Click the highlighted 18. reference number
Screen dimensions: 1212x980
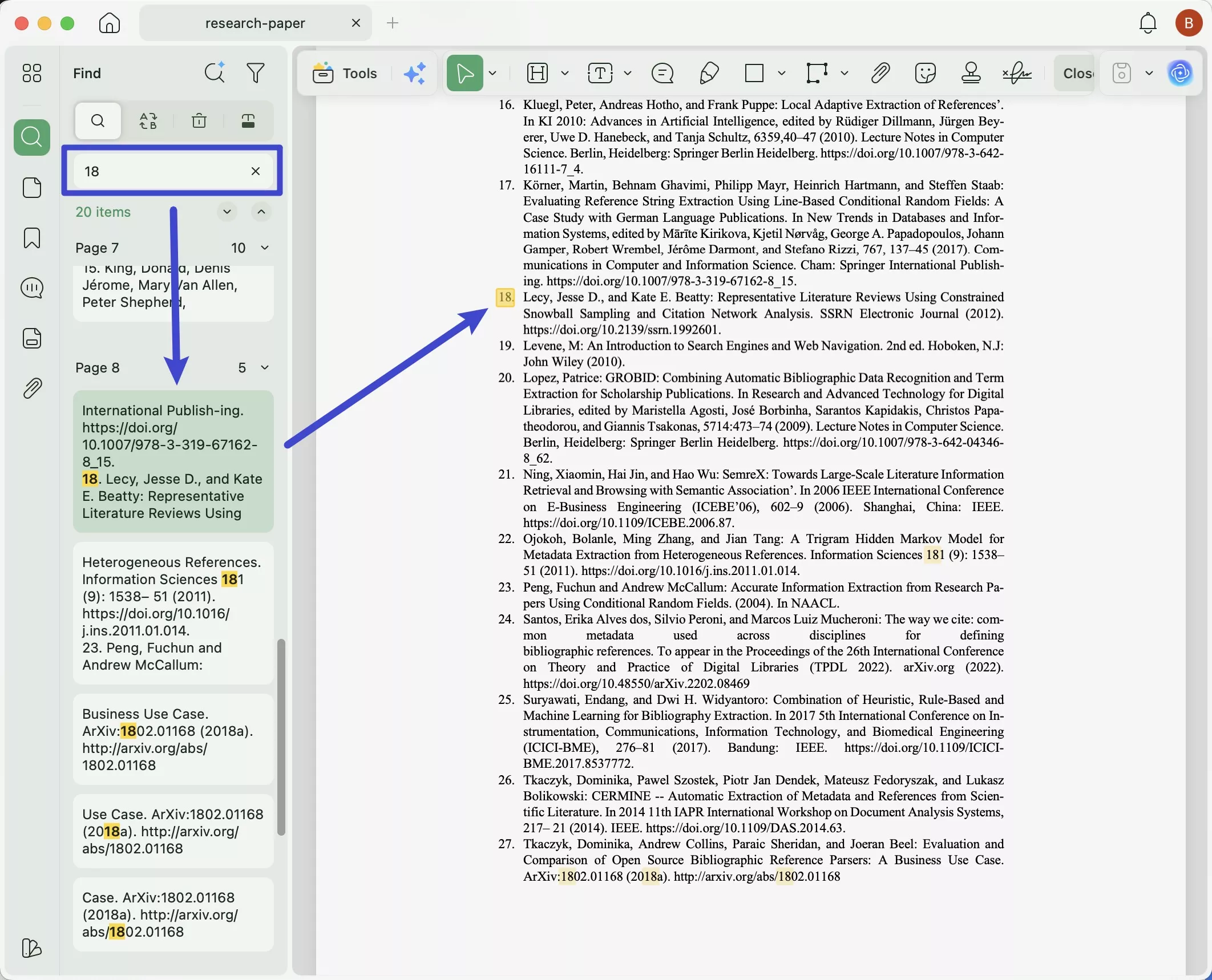pos(505,297)
